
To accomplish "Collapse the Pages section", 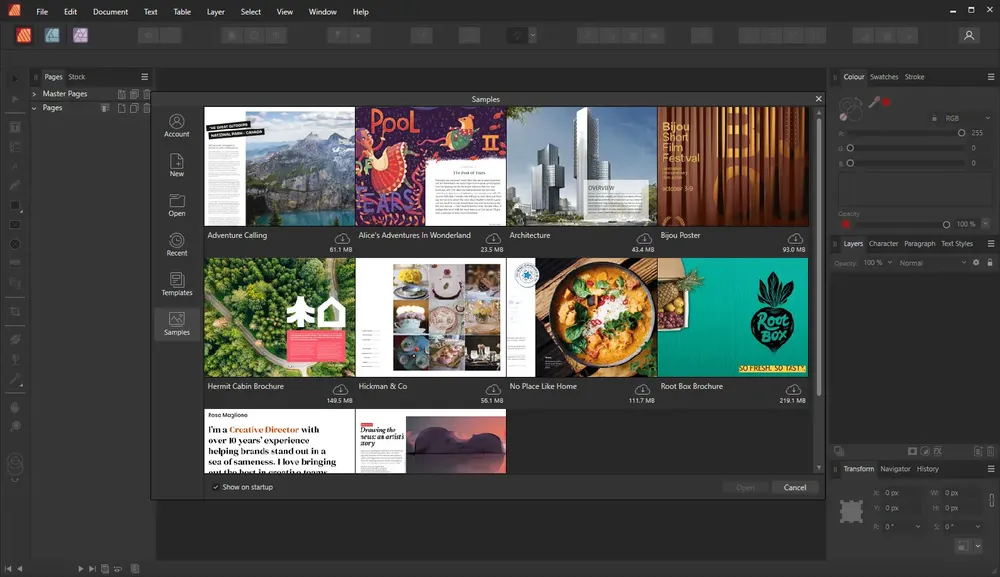I will coord(34,108).
